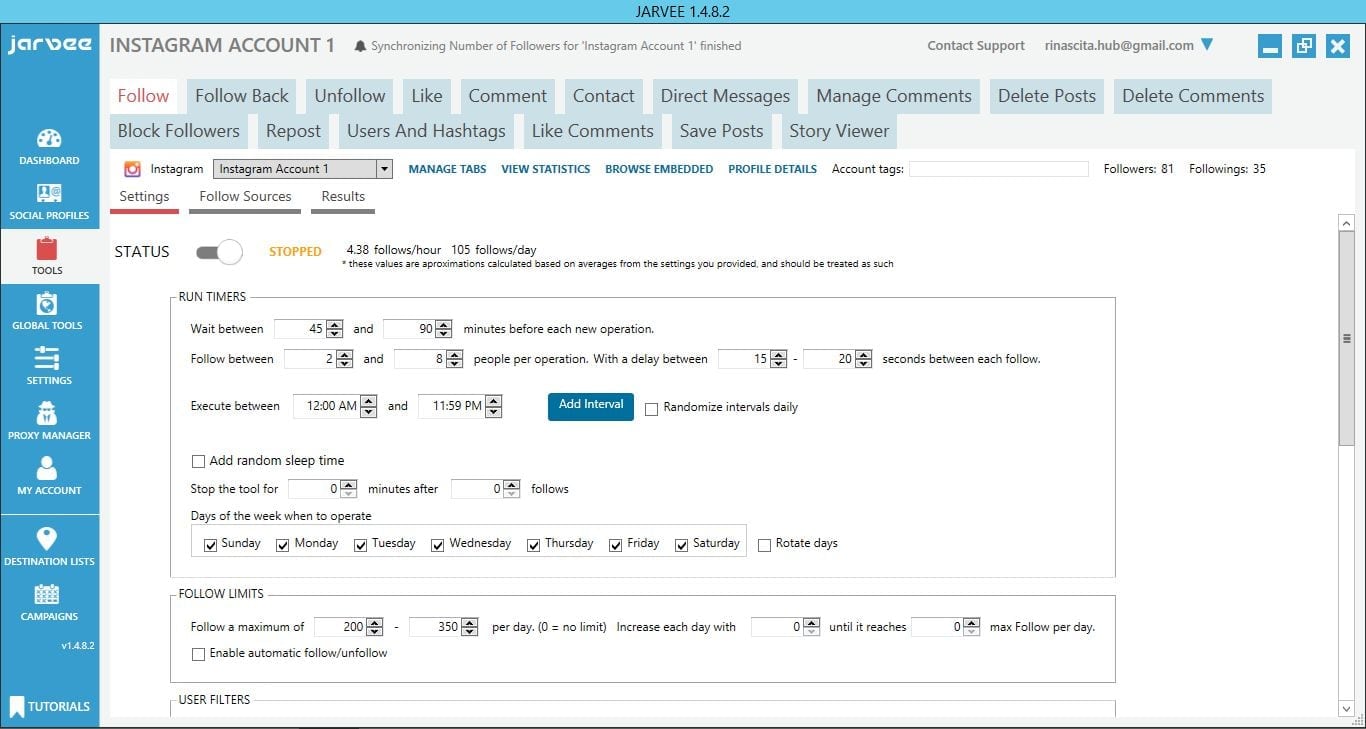Open the Repost tab
1366x729 pixels.
tap(293, 131)
